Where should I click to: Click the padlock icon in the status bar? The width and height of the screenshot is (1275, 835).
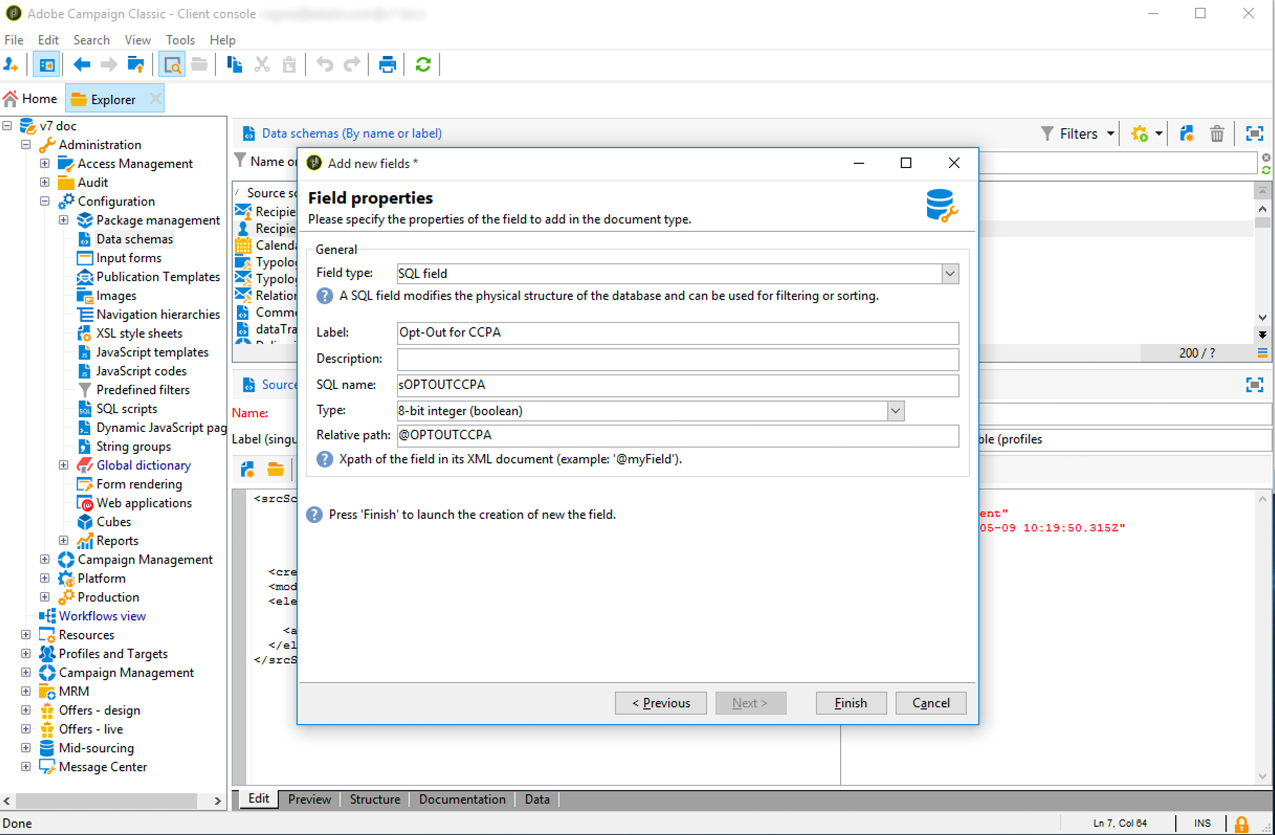pyautogui.click(x=1241, y=824)
